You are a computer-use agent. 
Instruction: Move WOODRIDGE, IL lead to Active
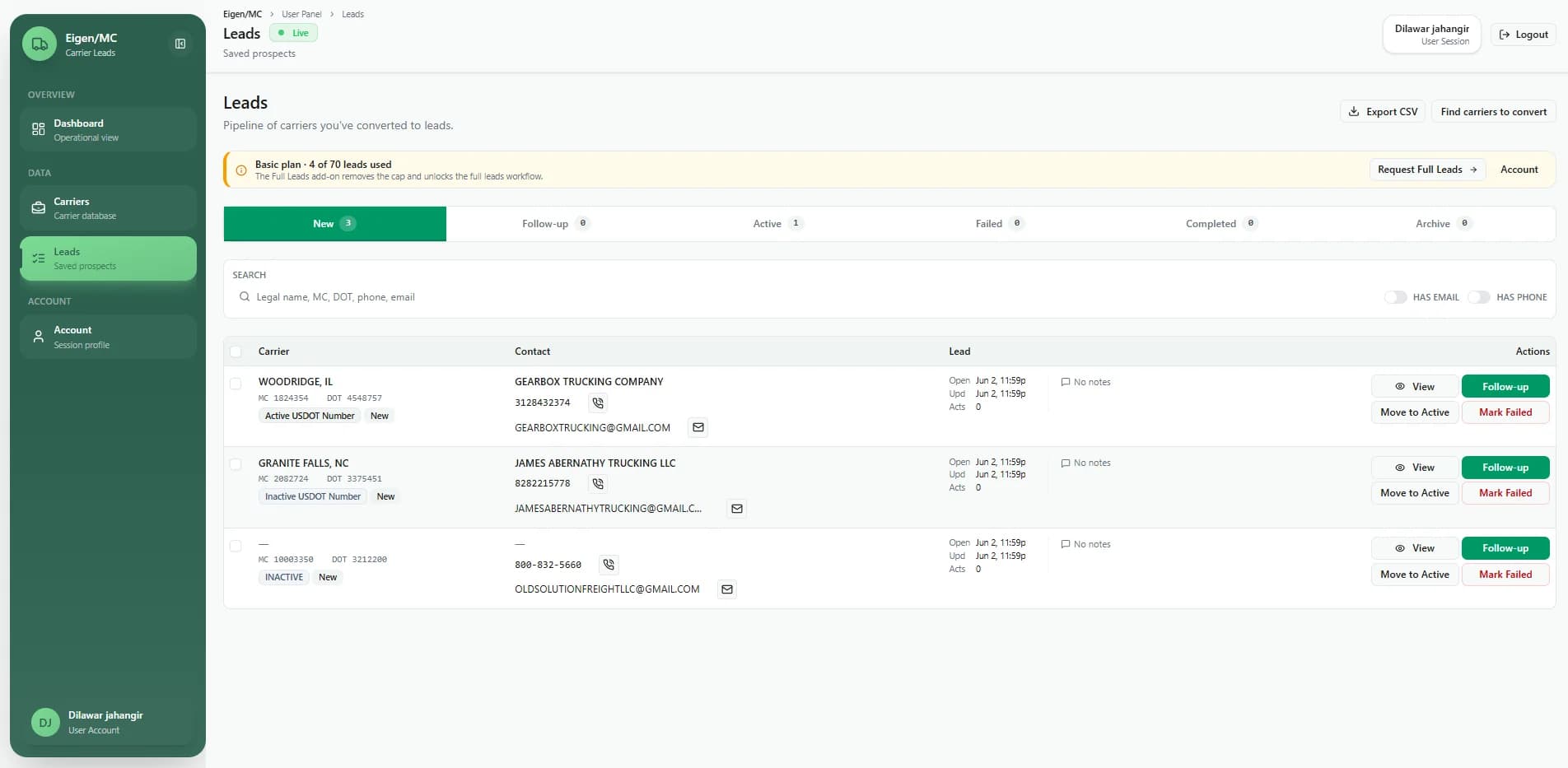[x=1414, y=412]
